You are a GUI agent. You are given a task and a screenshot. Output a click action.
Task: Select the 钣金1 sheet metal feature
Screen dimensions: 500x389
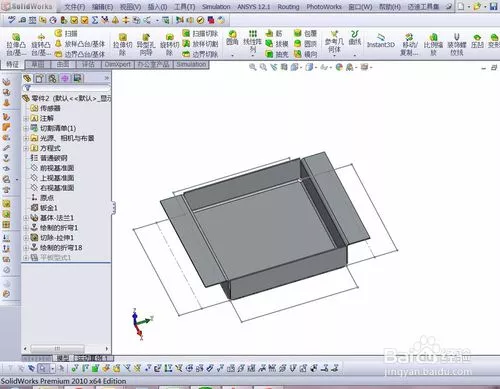[44, 208]
